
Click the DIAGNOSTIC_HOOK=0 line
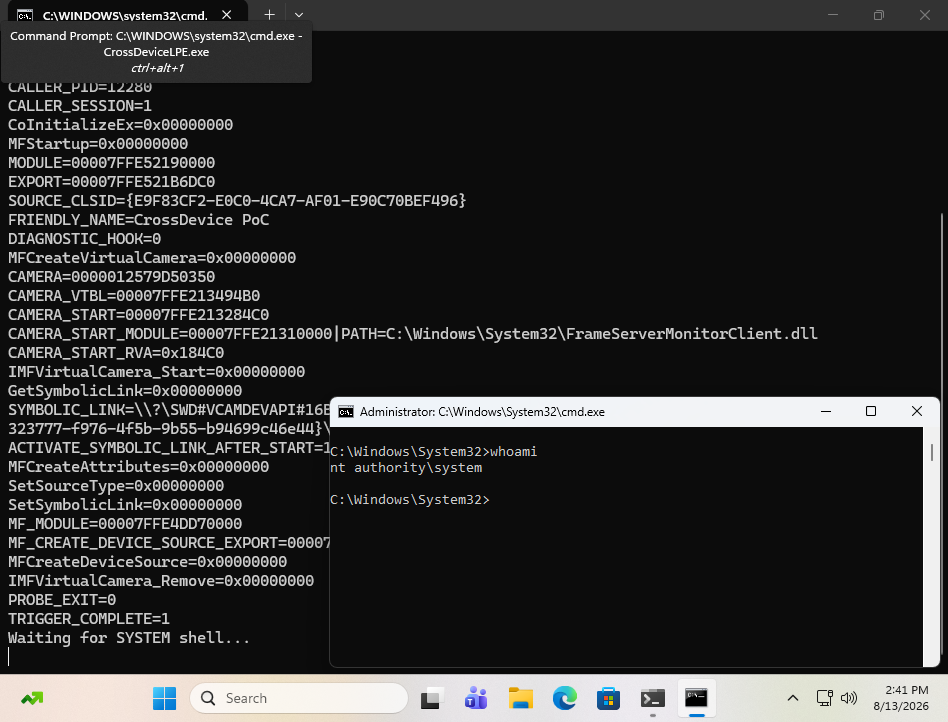click(x=84, y=239)
